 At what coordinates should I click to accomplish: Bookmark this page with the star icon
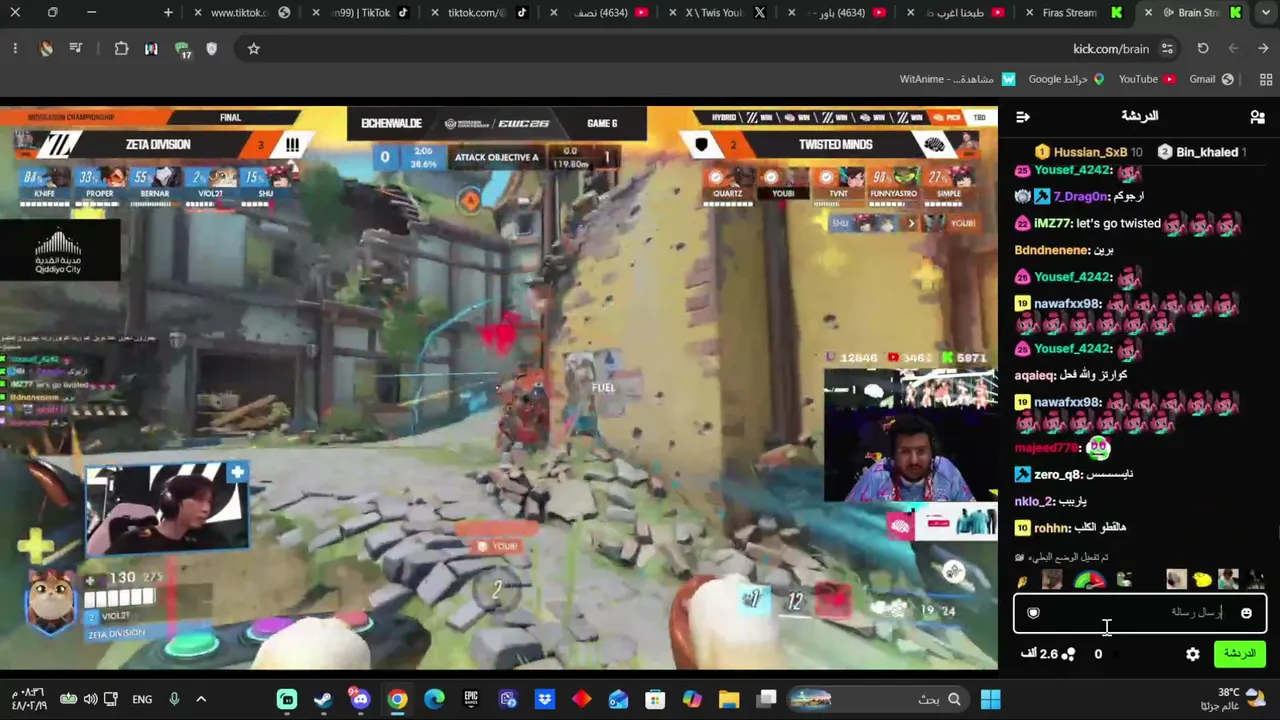(x=254, y=48)
